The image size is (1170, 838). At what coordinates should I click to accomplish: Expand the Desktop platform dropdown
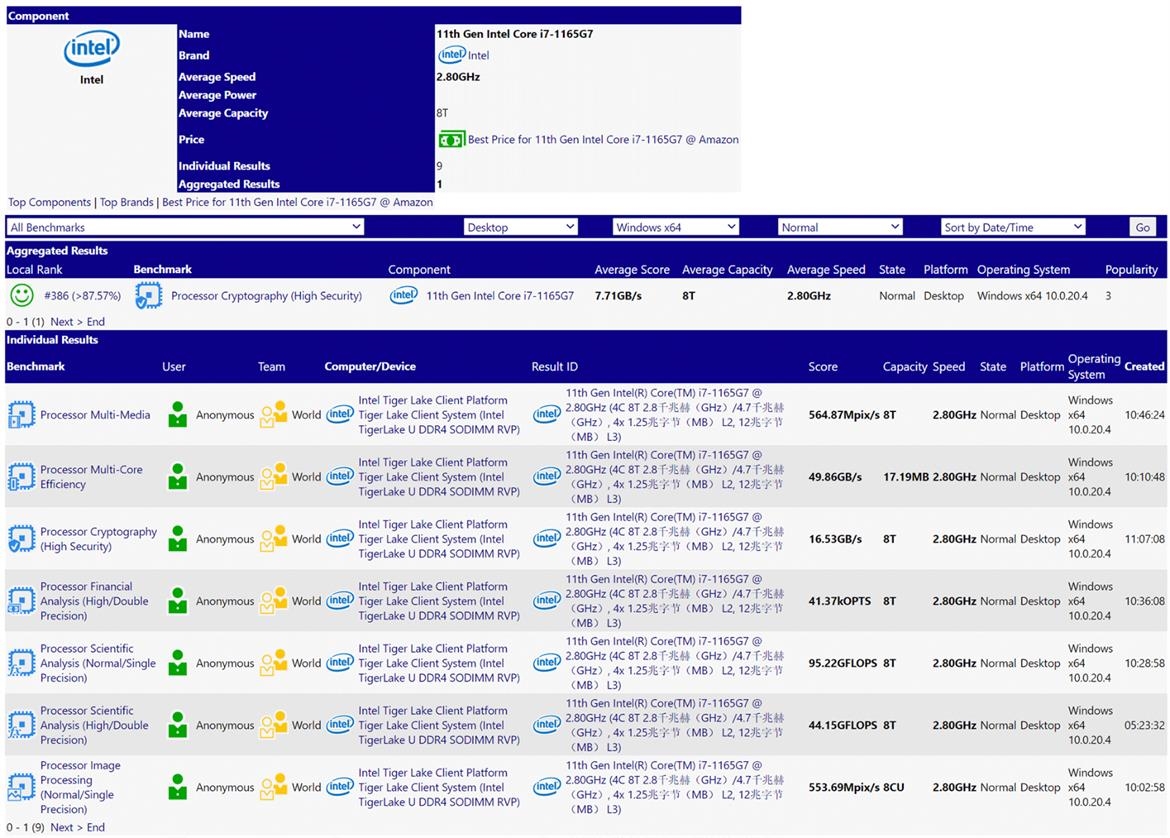pos(521,227)
